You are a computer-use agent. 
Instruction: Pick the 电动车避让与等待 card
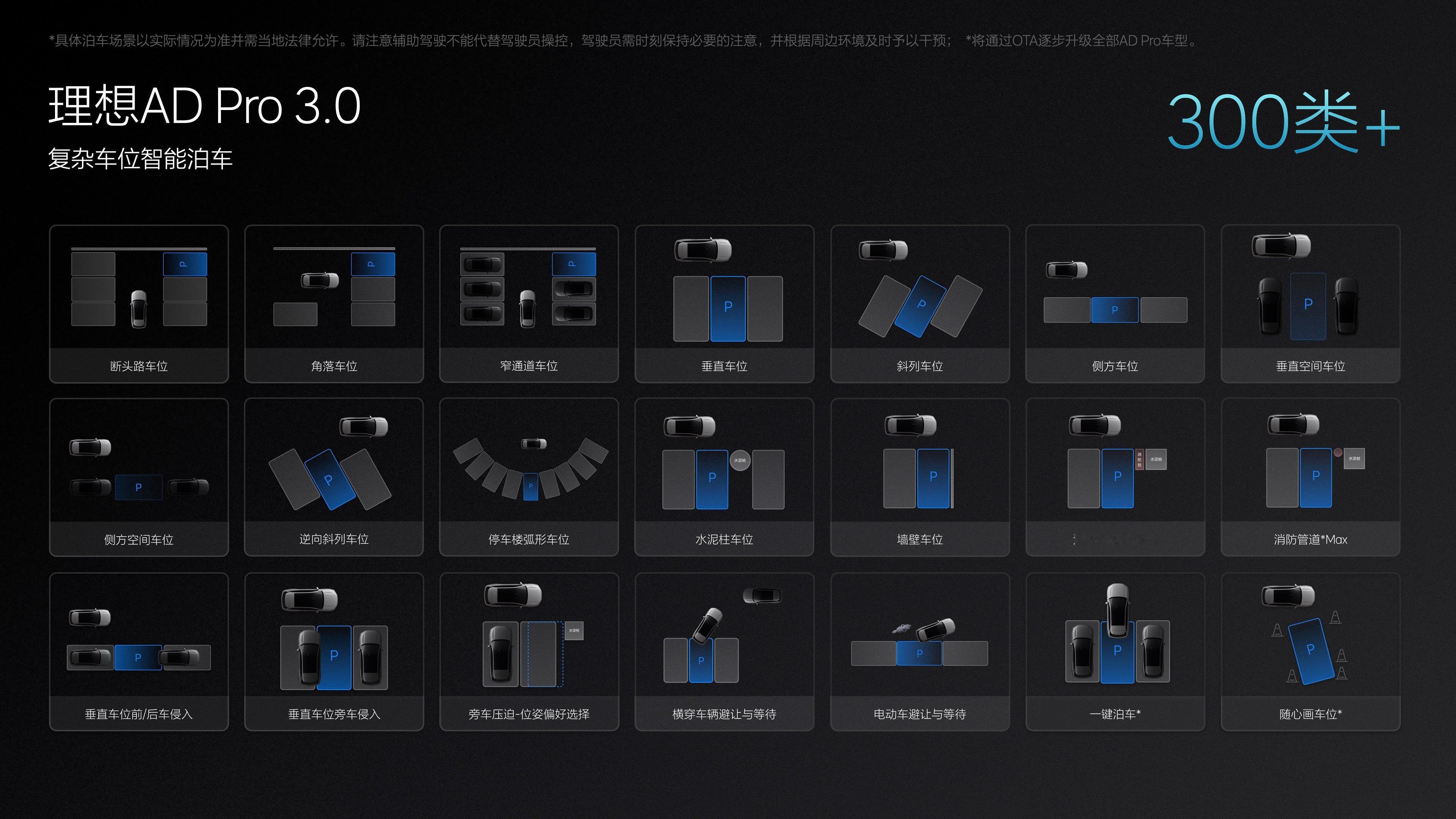tap(920, 652)
